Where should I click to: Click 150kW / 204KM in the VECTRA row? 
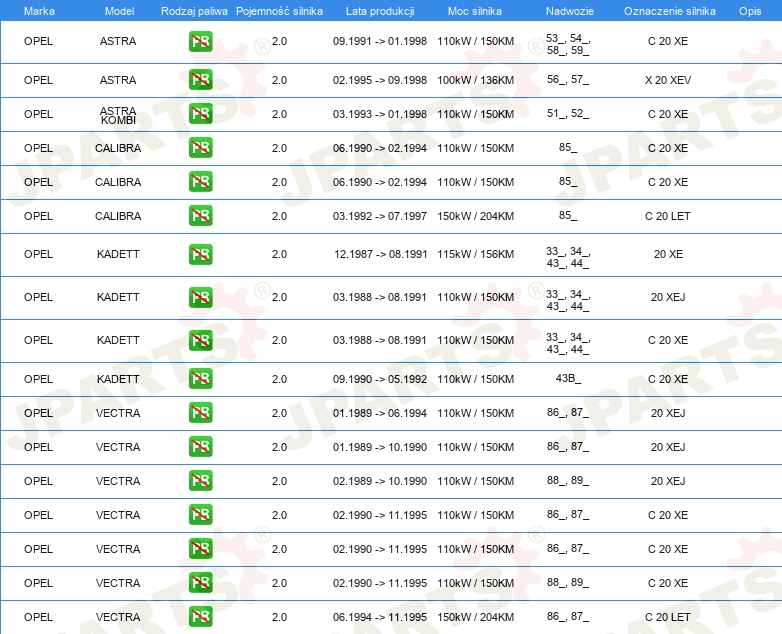(x=476, y=617)
